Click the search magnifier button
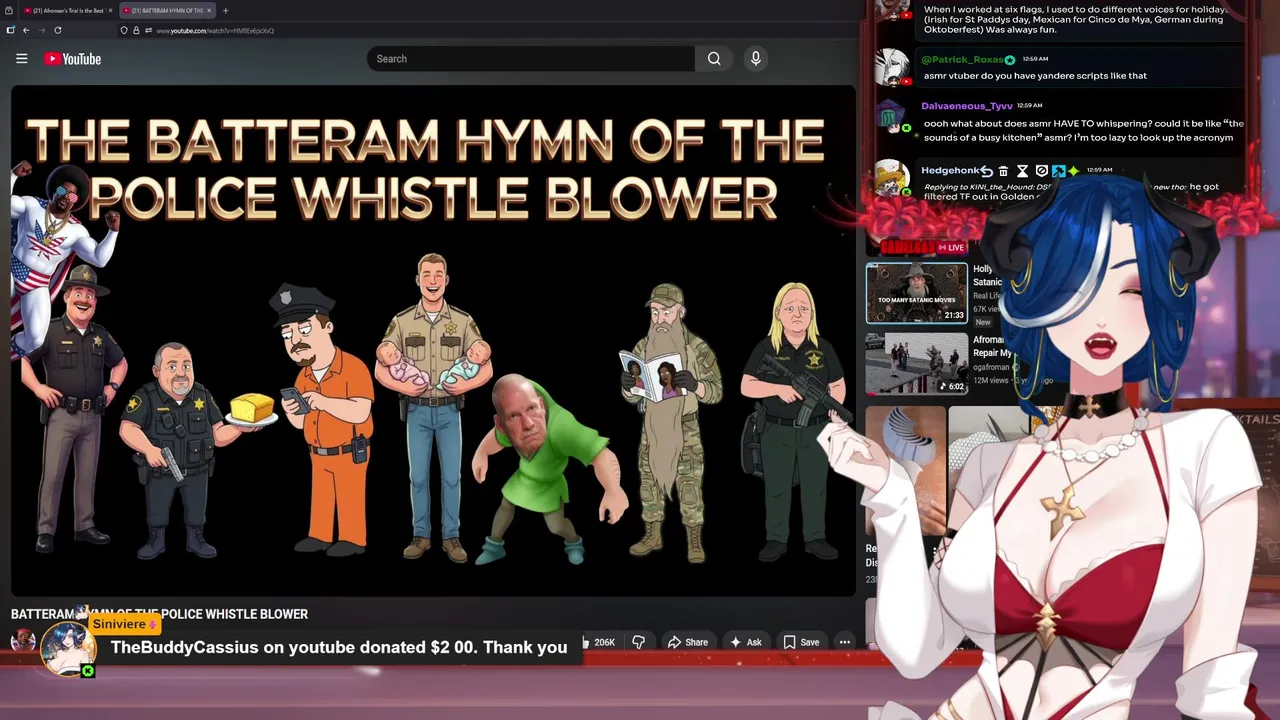 (x=714, y=59)
